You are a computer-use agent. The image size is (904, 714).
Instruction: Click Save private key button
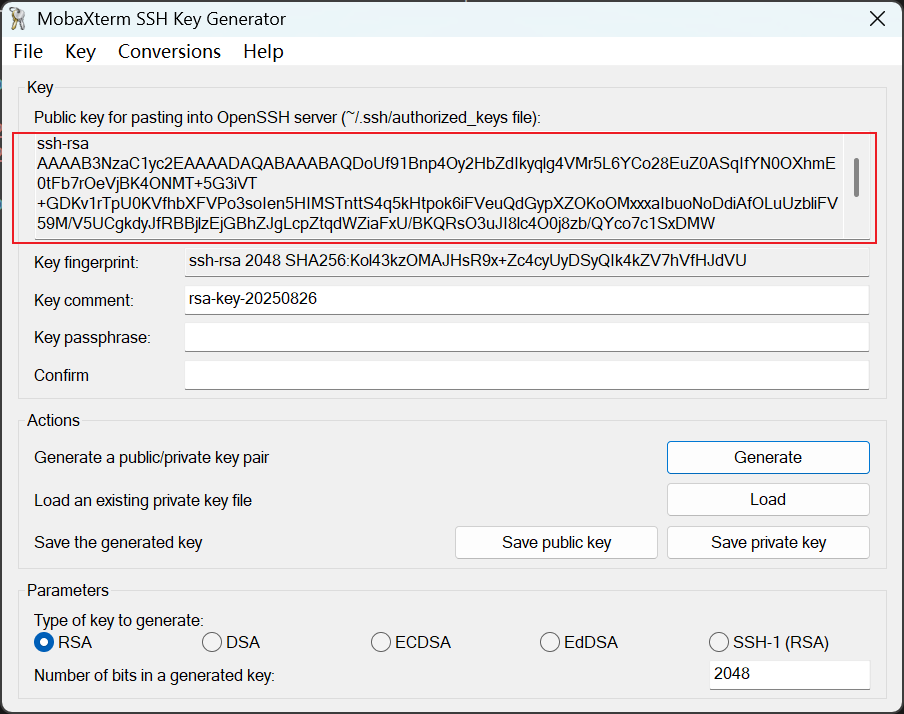coord(768,542)
